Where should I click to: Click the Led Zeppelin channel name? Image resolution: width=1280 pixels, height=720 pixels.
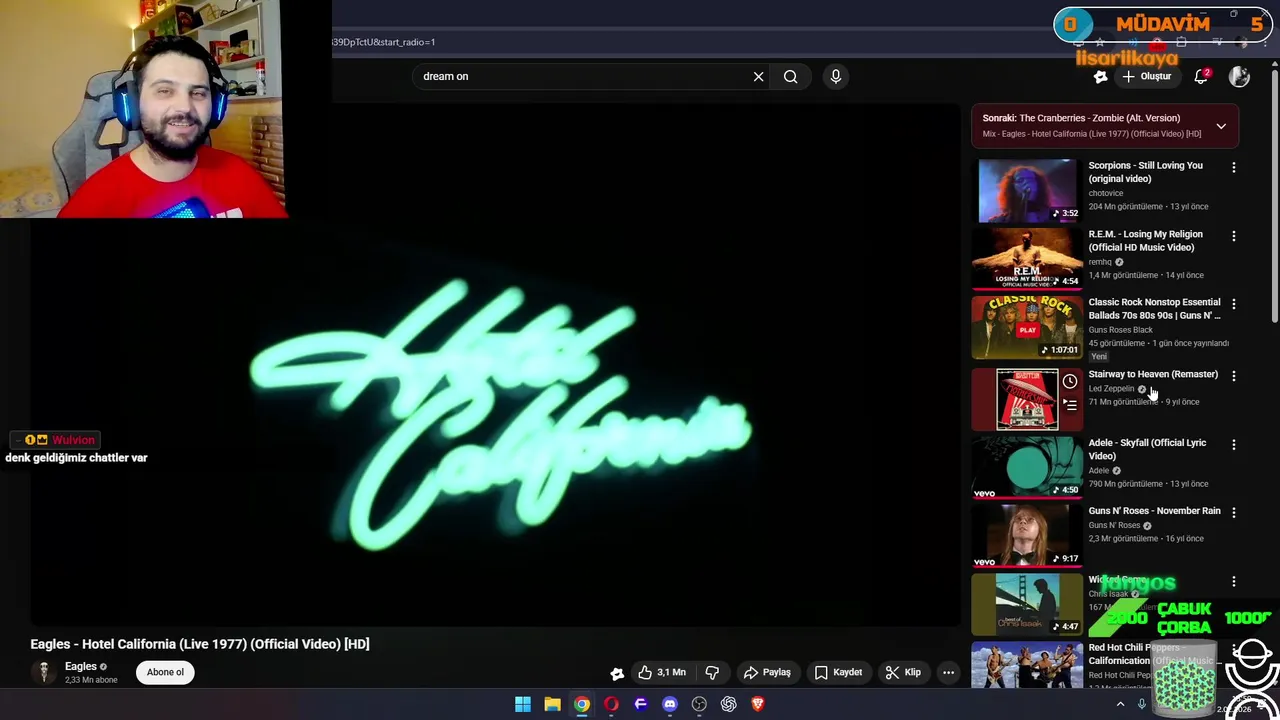(1111, 389)
